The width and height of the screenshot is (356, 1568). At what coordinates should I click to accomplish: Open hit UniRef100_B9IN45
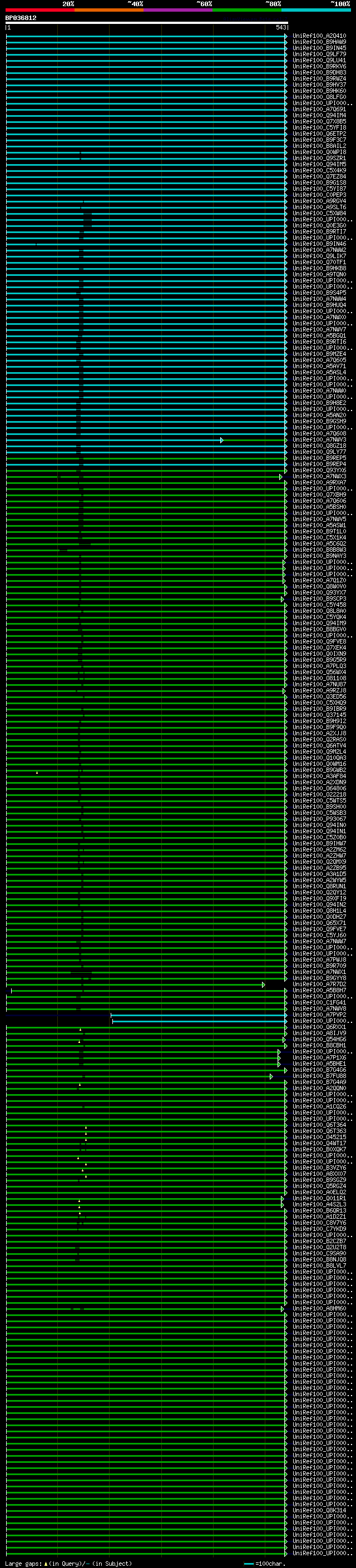[319, 48]
